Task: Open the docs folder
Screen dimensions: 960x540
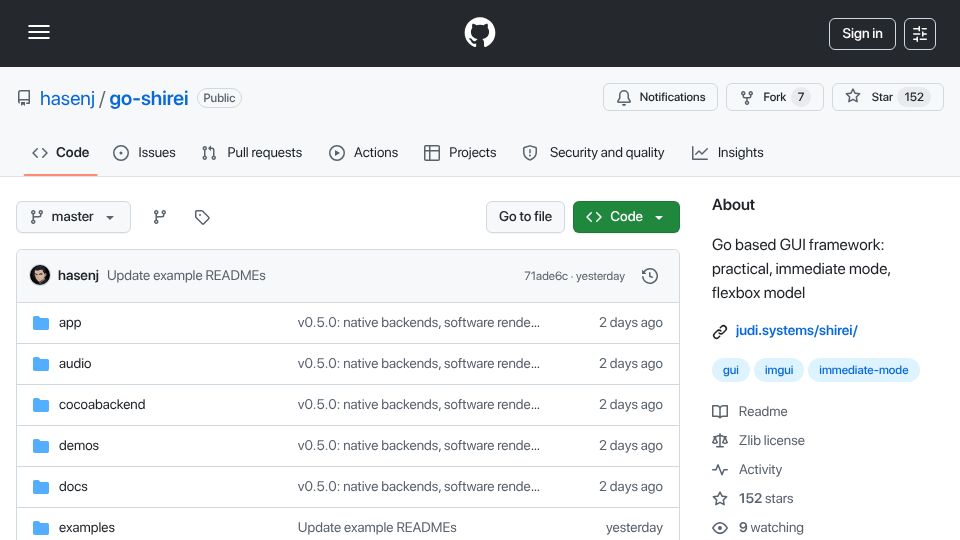Action: click(x=73, y=487)
